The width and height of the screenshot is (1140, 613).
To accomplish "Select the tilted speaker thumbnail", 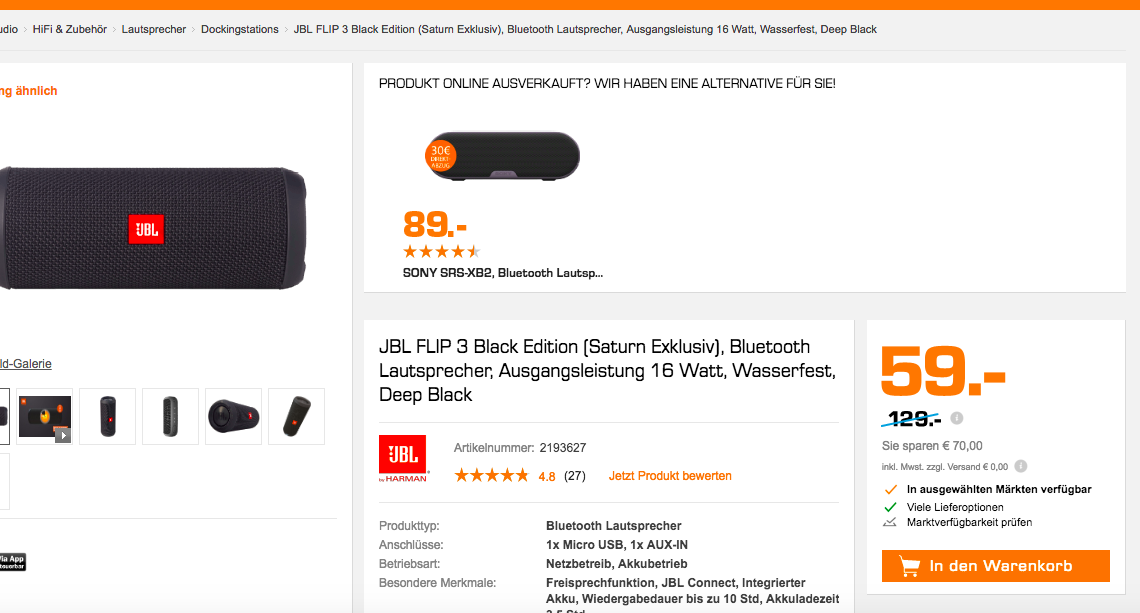I will point(297,416).
